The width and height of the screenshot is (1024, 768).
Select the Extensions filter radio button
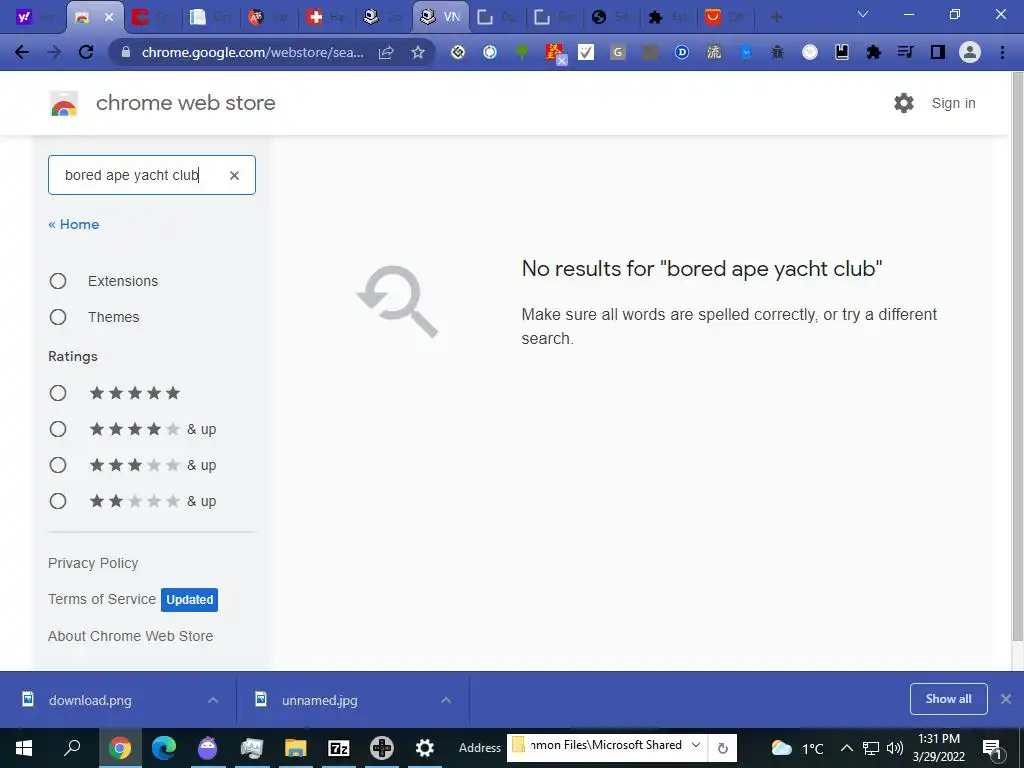pos(58,281)
